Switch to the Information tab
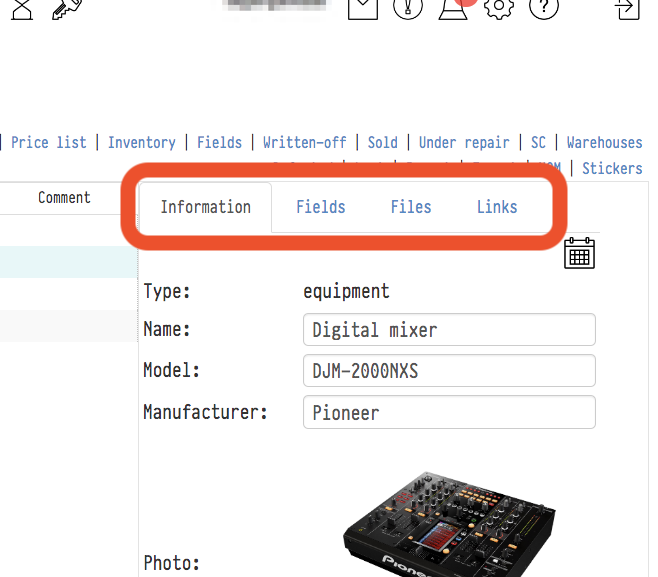The width and height of the screenshot is (658, 577). pos(205,207)
